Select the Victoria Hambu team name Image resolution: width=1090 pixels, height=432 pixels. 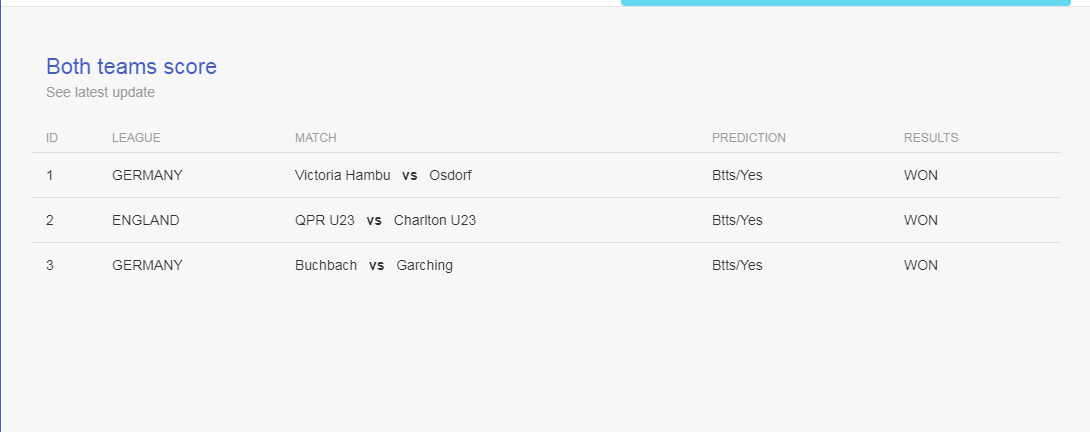pyautogui.click(x=343, y=175)
